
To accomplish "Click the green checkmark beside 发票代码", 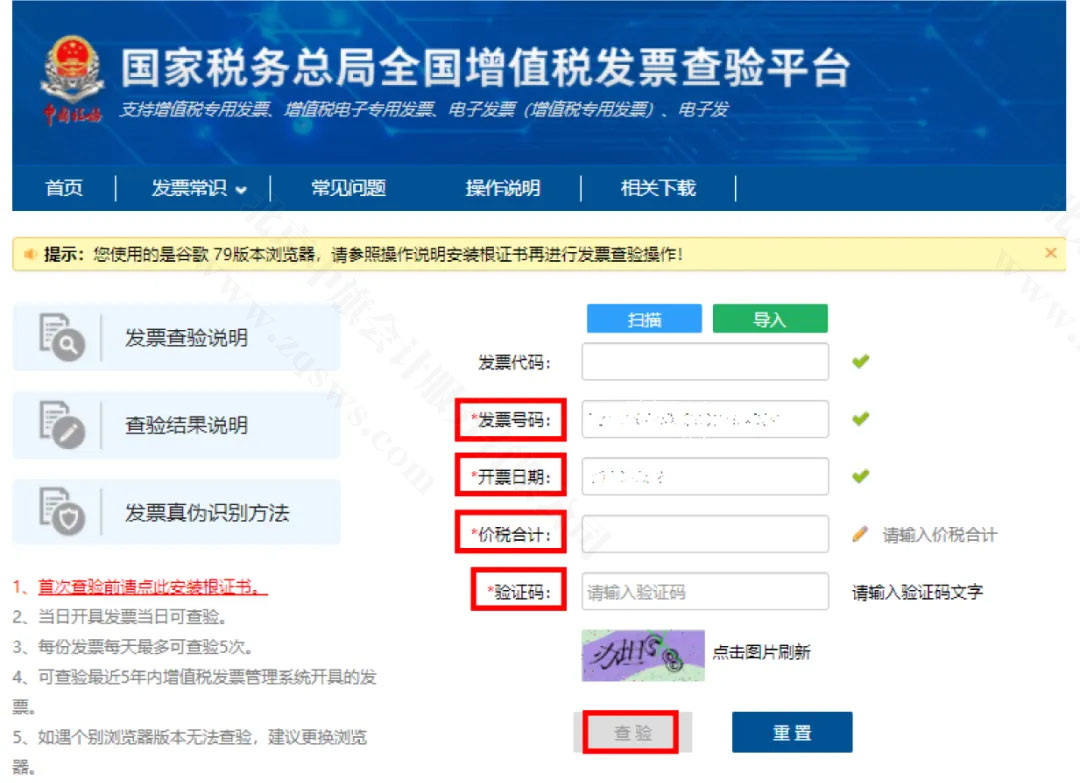I will tap(859, 361).
